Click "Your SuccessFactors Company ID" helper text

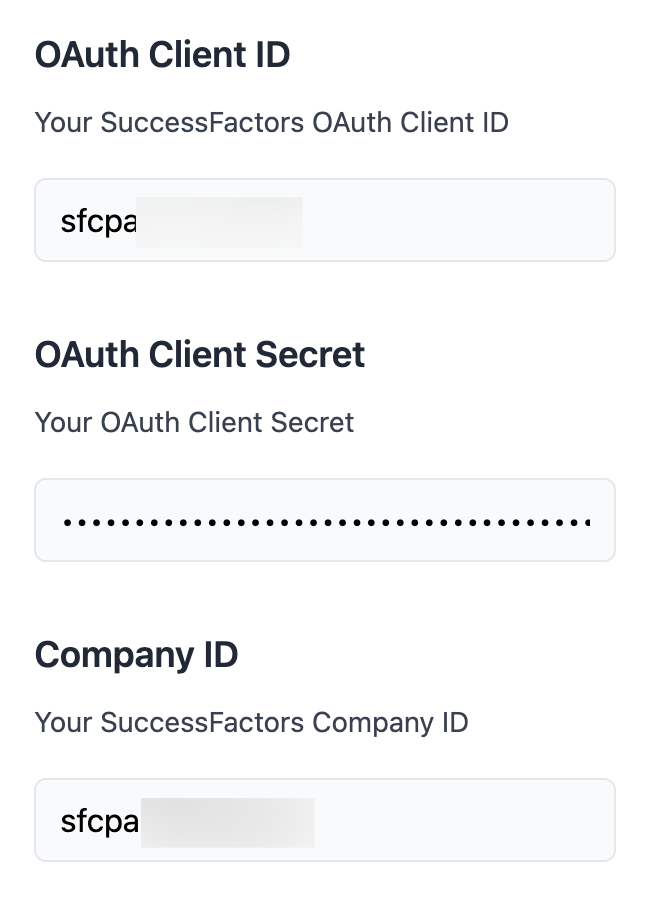(251, 722)
